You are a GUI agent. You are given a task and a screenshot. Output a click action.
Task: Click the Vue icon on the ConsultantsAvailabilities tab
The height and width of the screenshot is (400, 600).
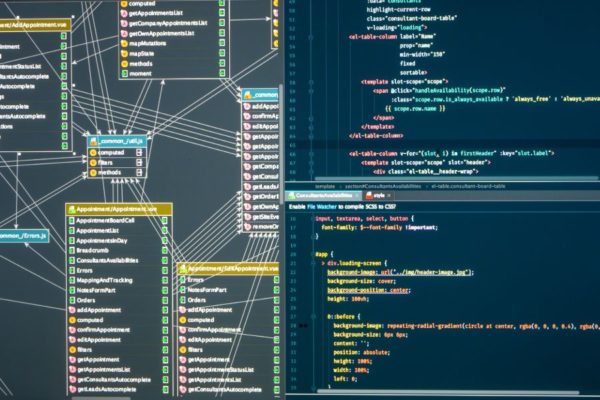292,196
